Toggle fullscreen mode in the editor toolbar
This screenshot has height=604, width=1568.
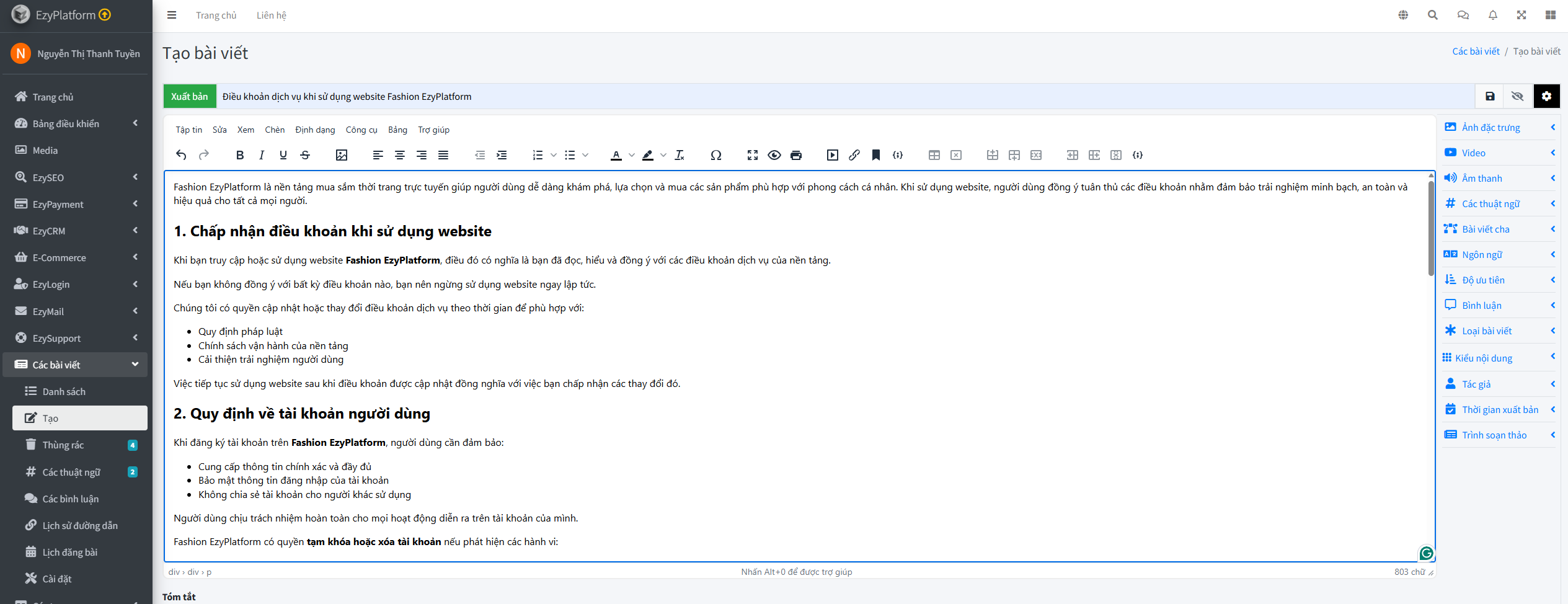pos(753,155)
